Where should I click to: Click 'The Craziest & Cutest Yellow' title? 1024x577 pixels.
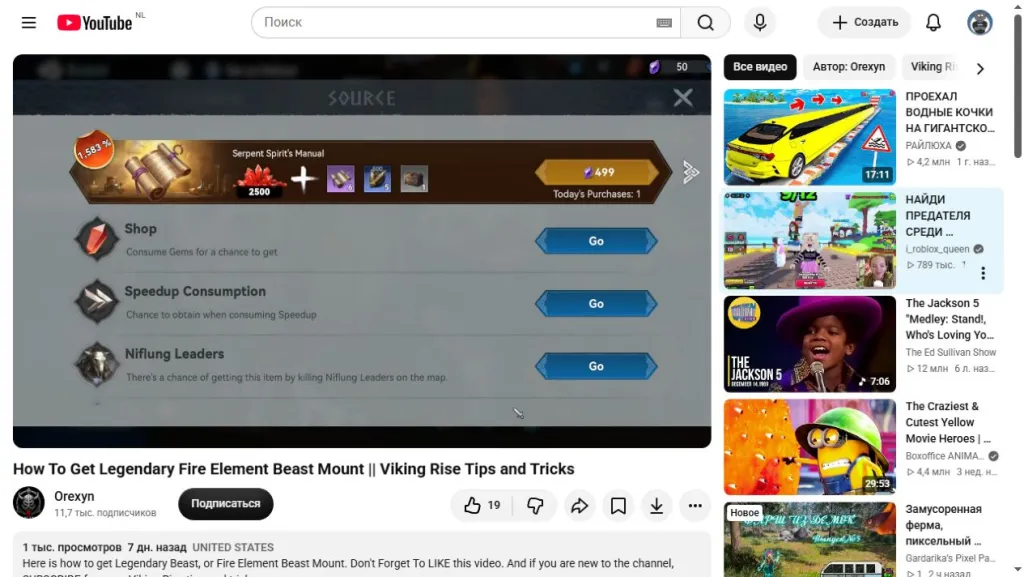(x=948, y=422)
